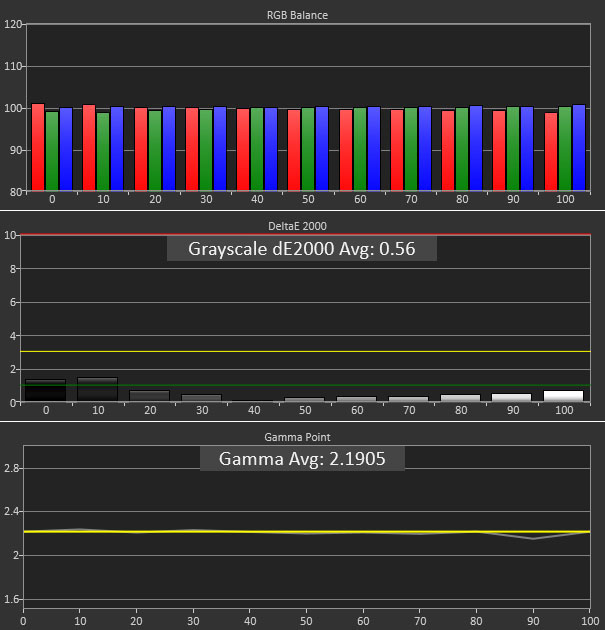The image size is (605, 630).
Task: Click the blue bar at level 0 in RGB Balance
Action: point(66,149)
